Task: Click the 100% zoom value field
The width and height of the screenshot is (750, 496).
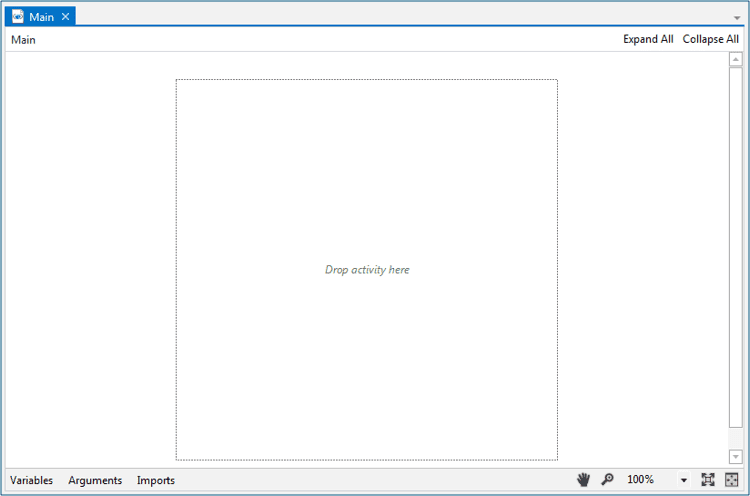Action: point(641,480)
